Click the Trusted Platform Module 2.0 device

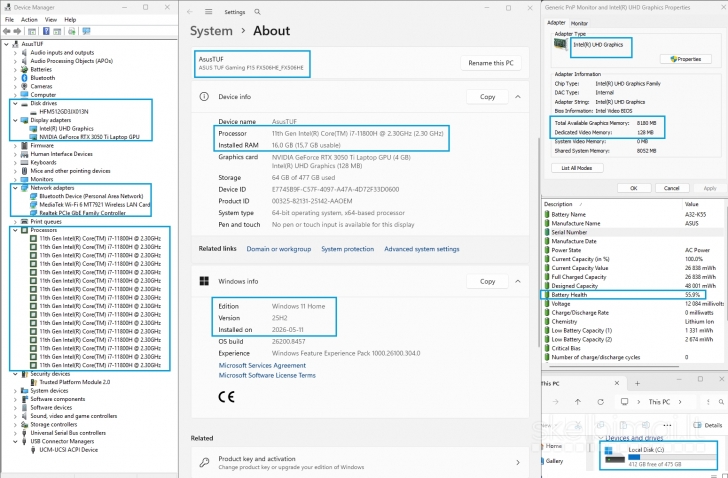coord(74,382)
